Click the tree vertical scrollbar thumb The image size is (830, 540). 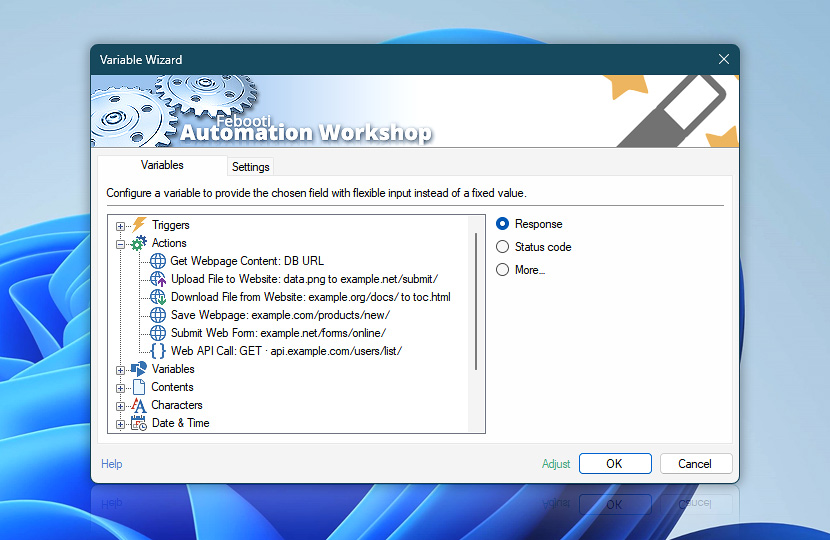(x=476, y=301)
